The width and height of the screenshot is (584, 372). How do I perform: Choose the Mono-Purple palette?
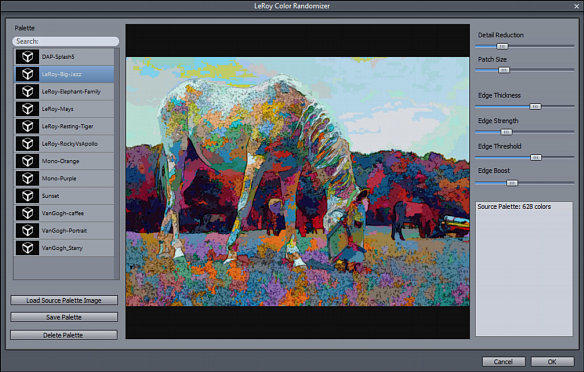pos(64,178)
